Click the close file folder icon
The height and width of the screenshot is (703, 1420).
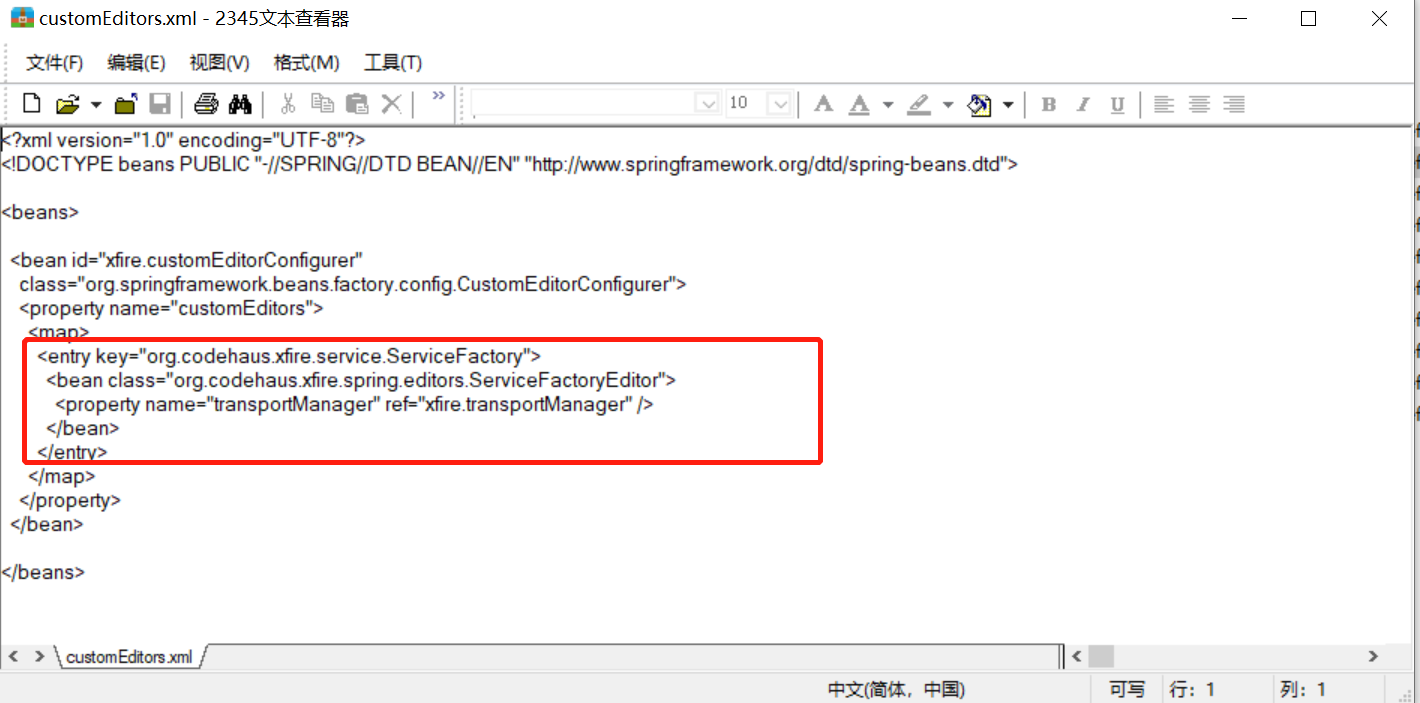point(126,104)
